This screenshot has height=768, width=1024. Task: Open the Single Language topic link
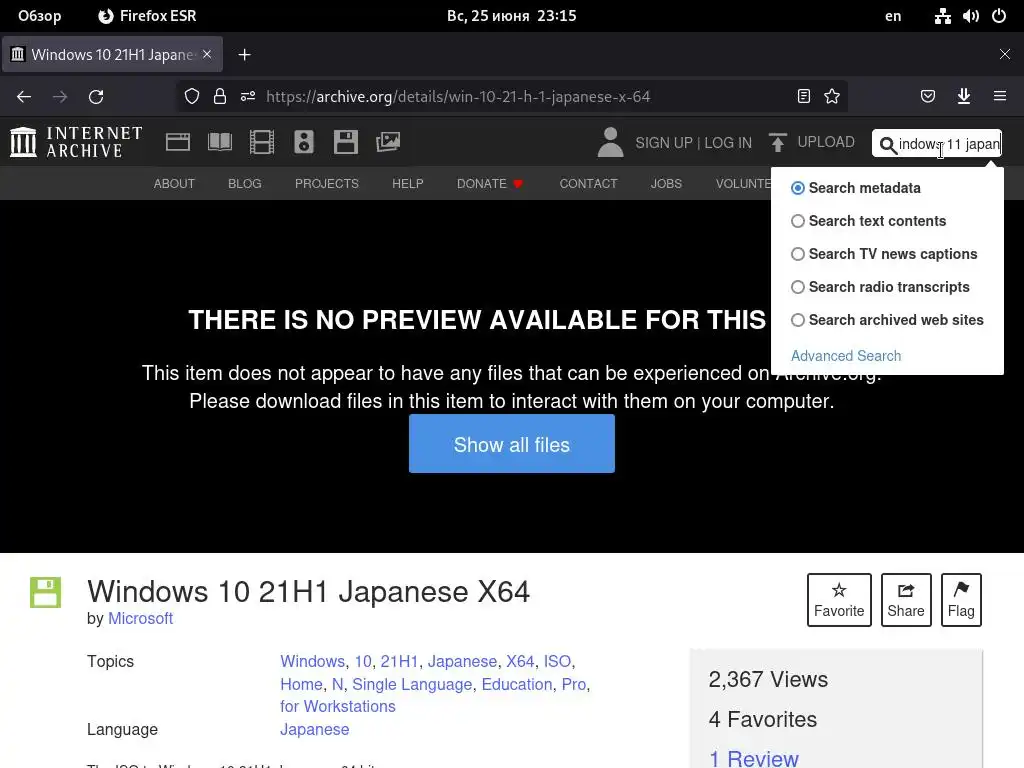(x=412, y=684)
